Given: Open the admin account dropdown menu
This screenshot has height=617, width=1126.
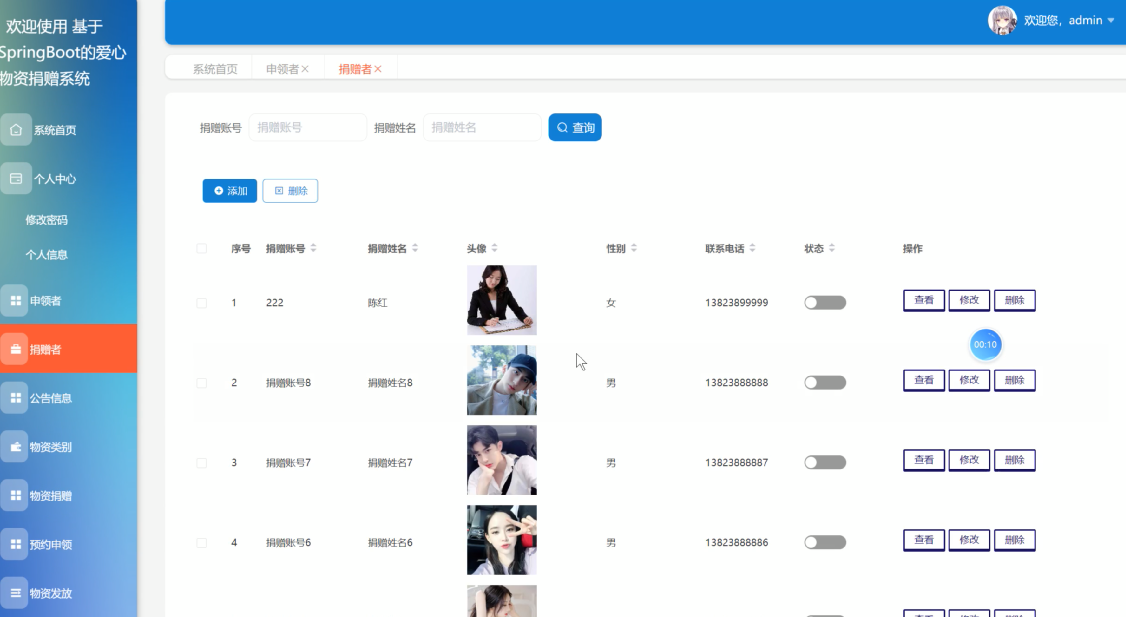Looking at the screenshot, I should point(1066,19).
